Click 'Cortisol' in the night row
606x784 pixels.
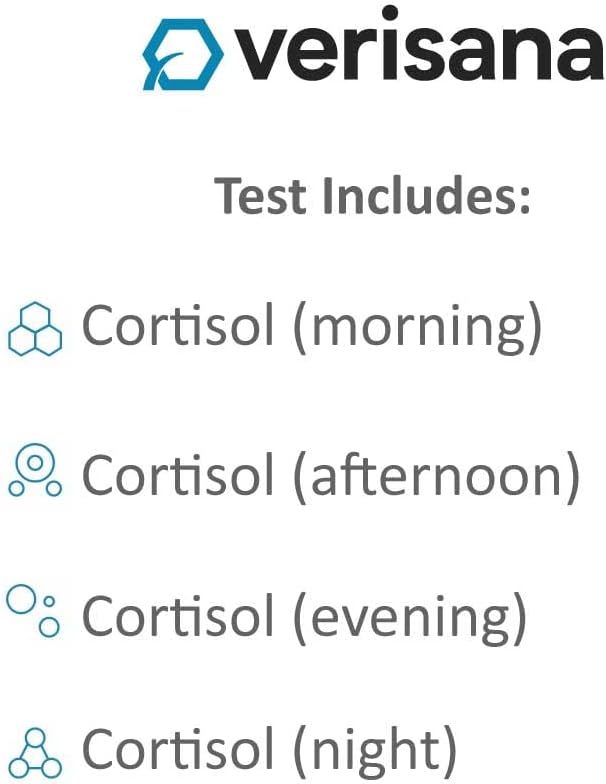click(x=177, y=750)
